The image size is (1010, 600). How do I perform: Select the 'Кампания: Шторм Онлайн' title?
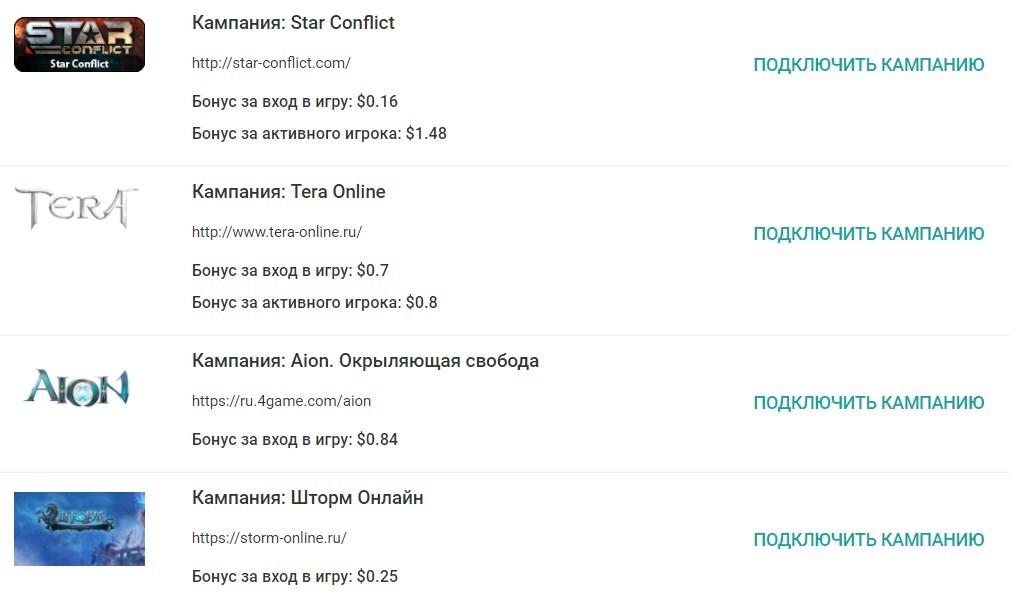point(307,498)
